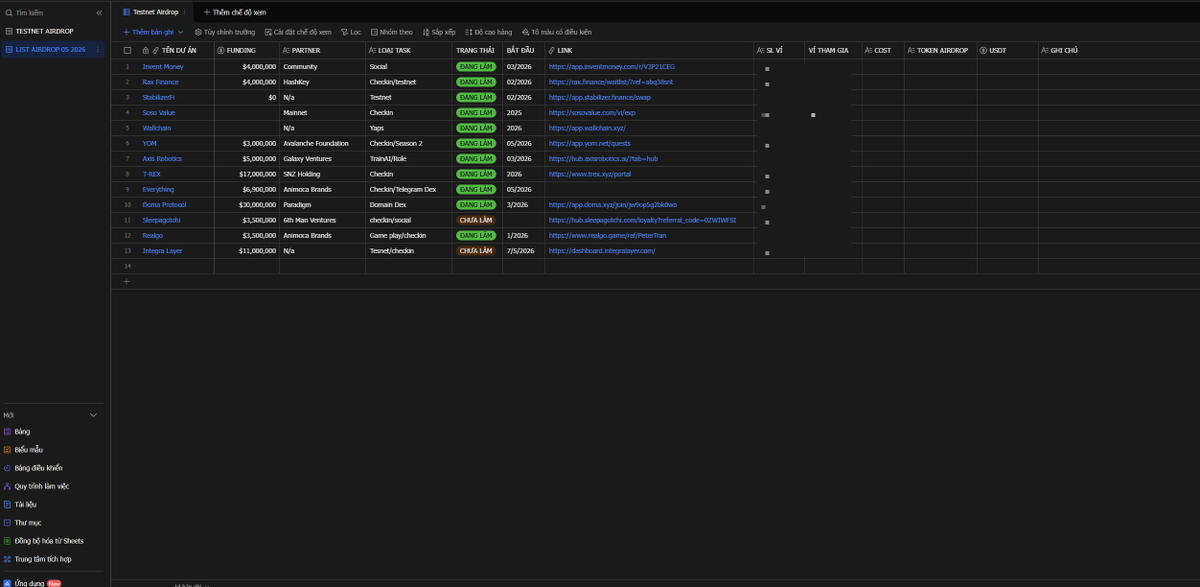Select the Checkin/Telegram Dex task cell

pos(408,189)
